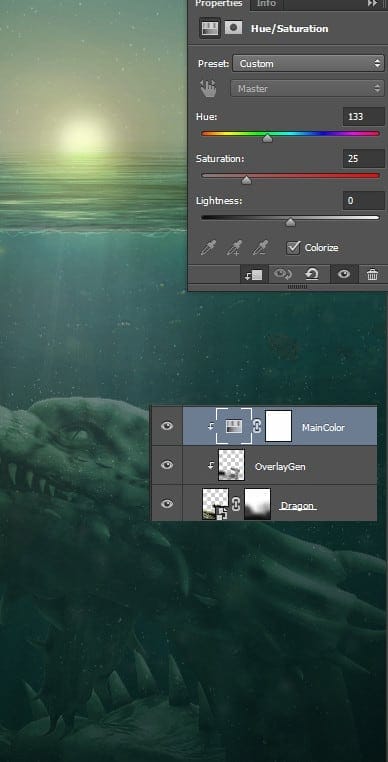Click the Hue value field showing 133
388x762 pixels.
(363, 117)
